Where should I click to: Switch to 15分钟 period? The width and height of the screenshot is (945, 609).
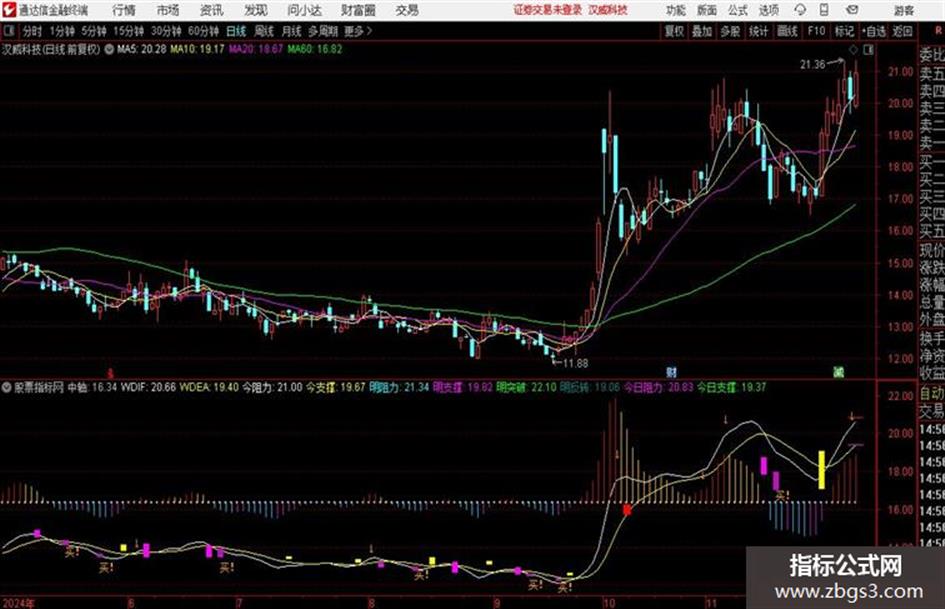[x=128, y=31]
